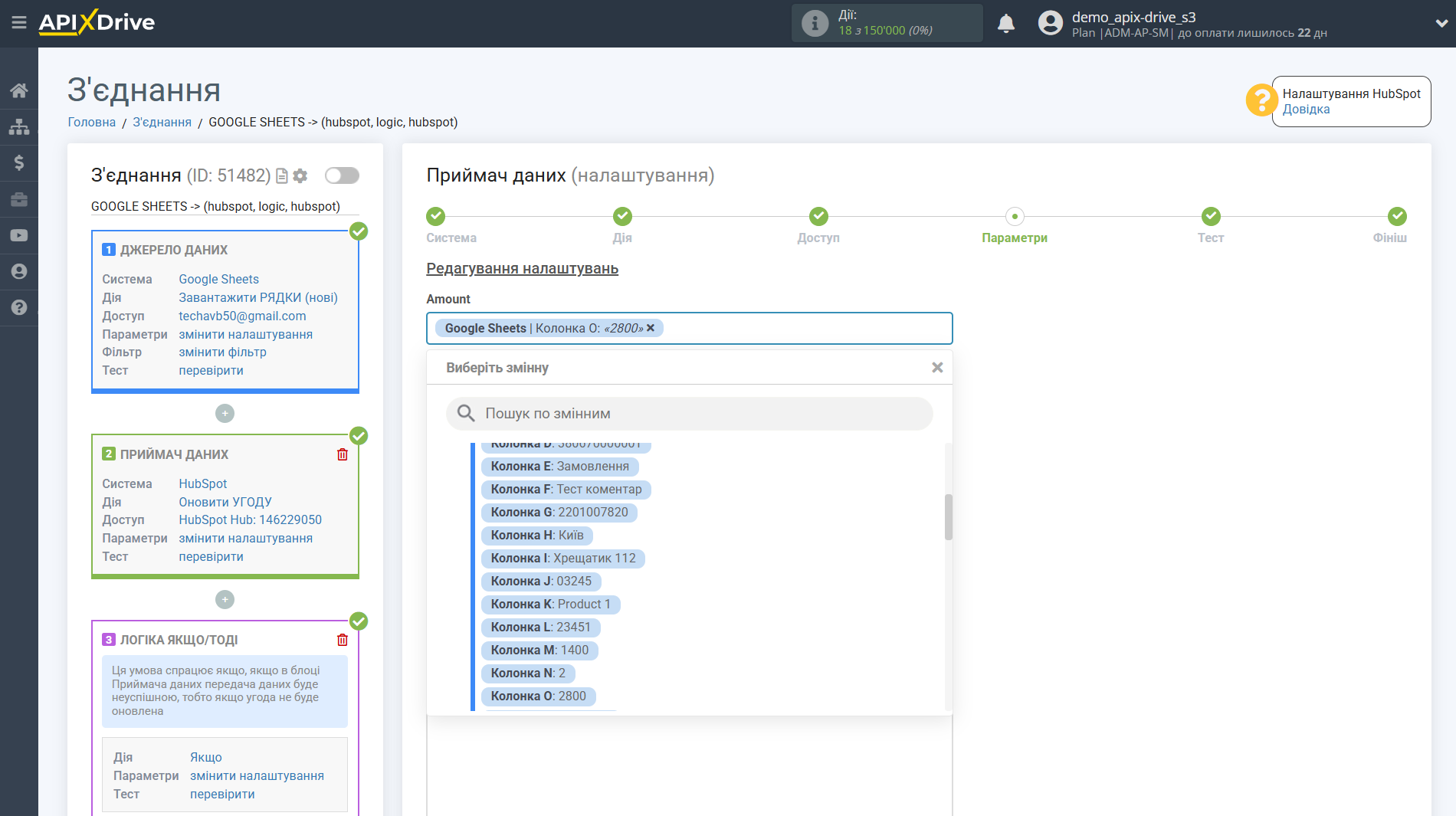Open the hamburger menu

tap(19, 23)
